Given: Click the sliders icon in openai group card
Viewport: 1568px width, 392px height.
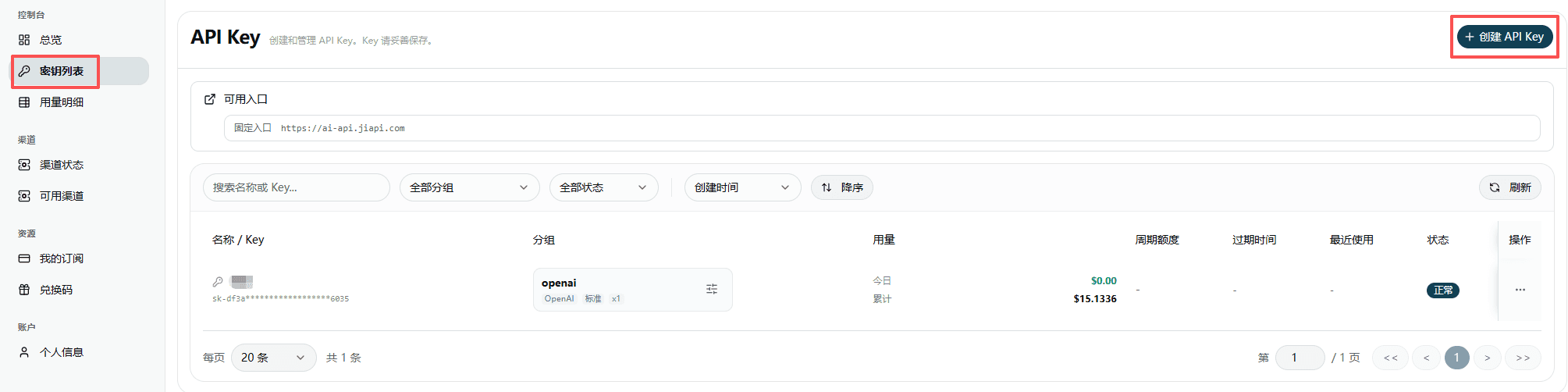Looking at the screenshot, I should pyautogui.click(x=712, y=289).
